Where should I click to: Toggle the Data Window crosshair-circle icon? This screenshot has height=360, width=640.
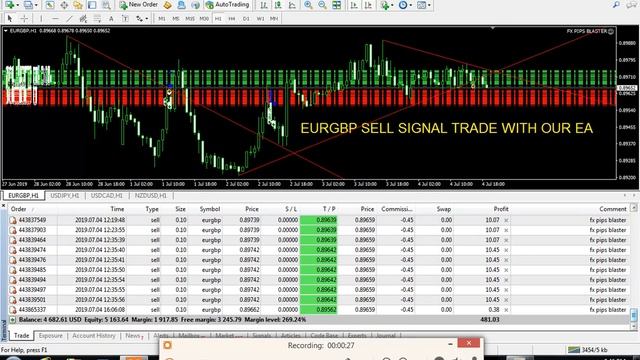point(64,5)
